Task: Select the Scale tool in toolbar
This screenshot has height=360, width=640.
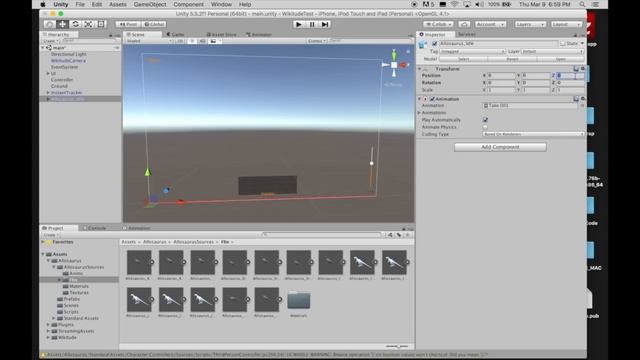Action: point(88,24)
